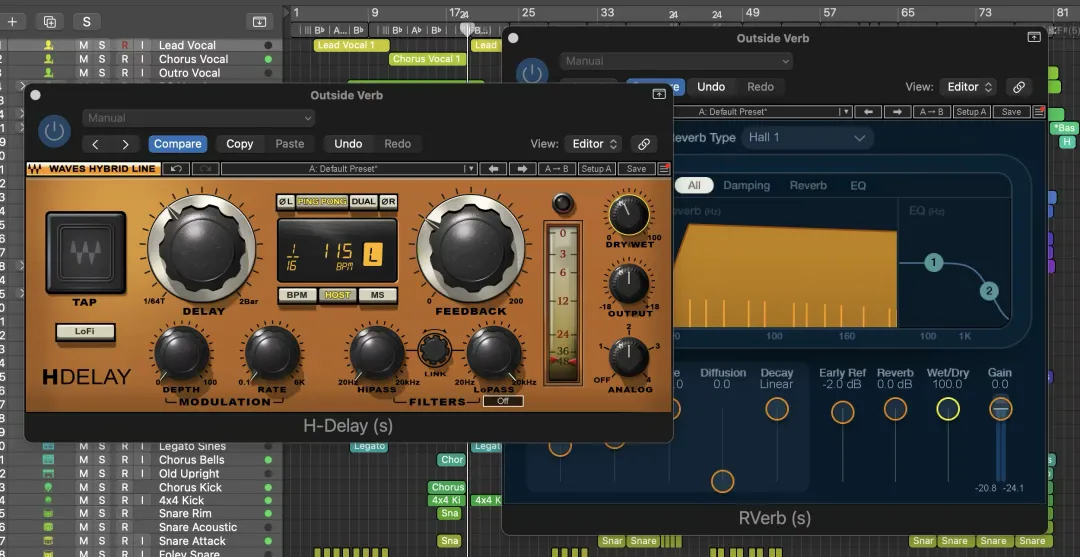Click the Waves undo arrow in H-Delay toolbar

pos(176,169)
